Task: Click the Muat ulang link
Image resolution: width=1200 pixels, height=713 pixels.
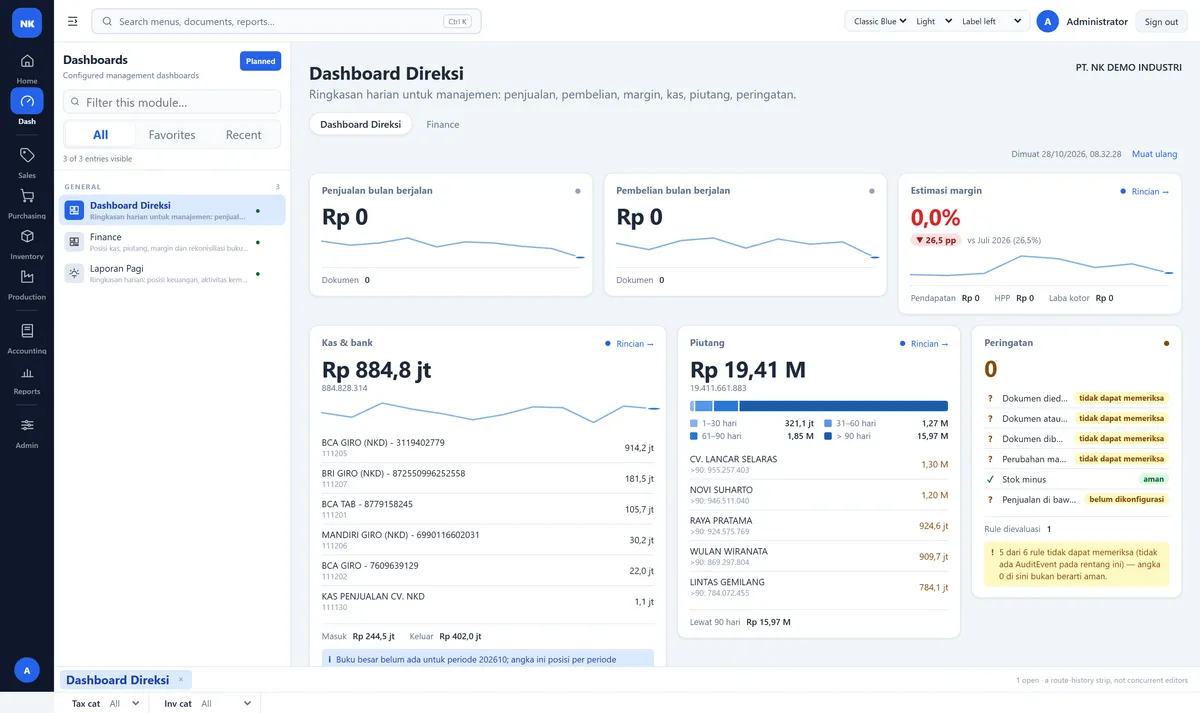Action: (x=1154, y=154)
